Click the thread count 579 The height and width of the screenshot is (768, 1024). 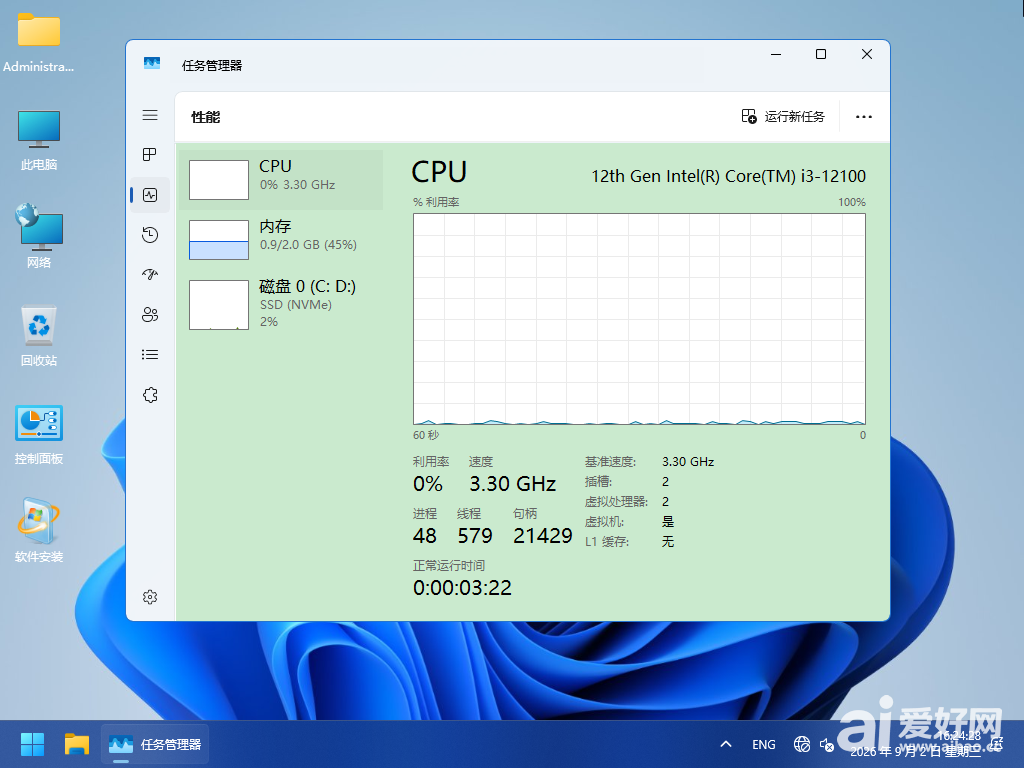475,536
